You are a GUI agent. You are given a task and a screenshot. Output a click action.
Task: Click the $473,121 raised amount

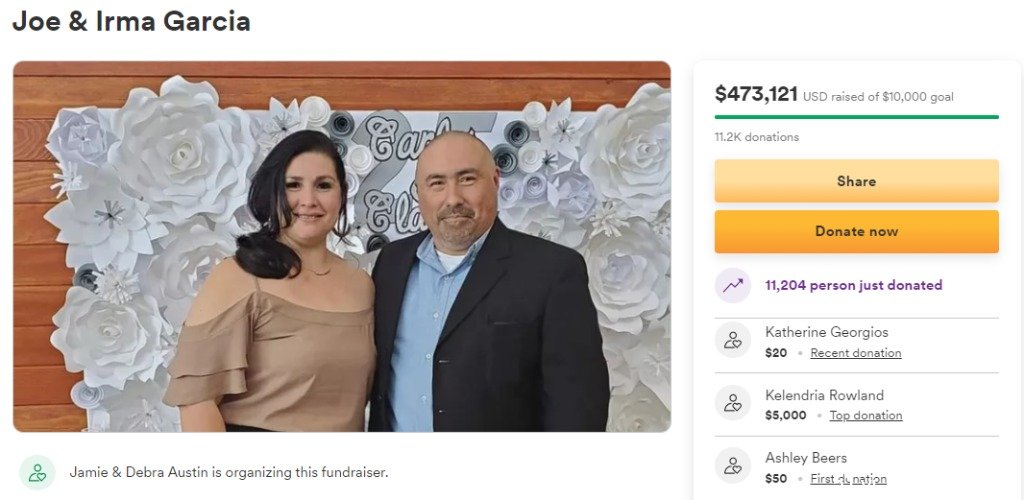click(x=756, y=94)
